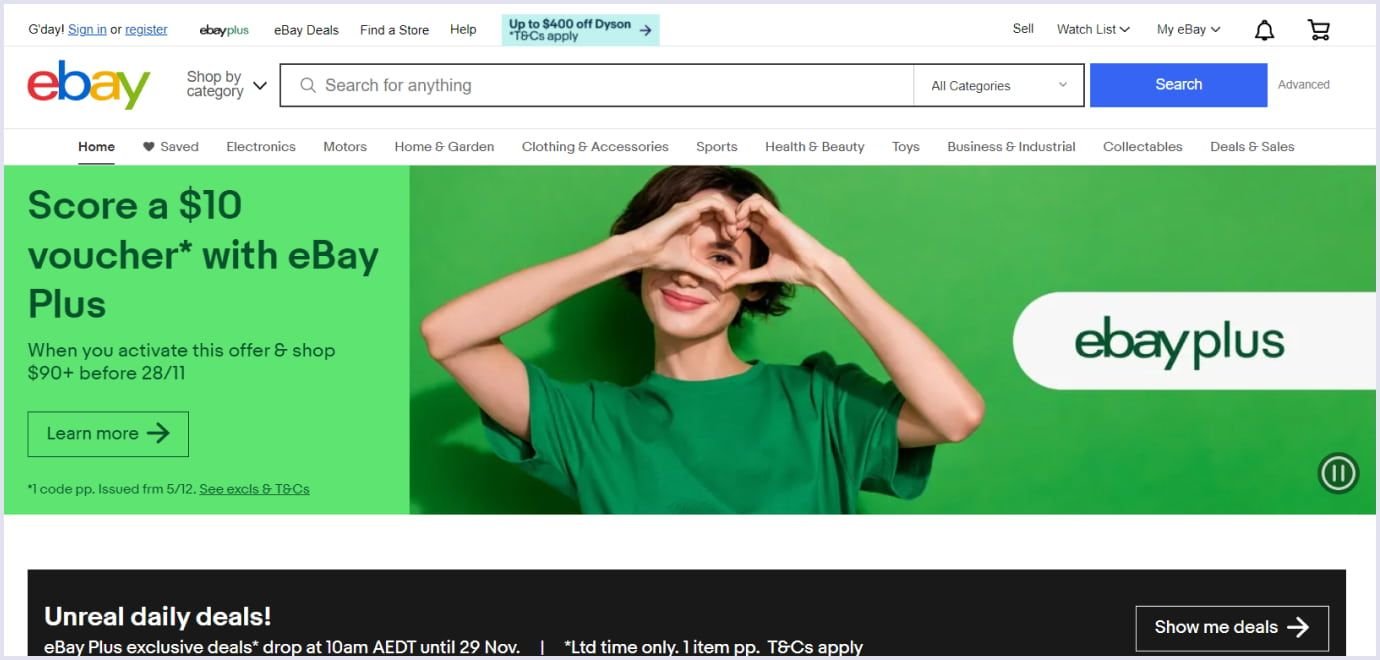Open the shopping cart icon
This screenshot has height=660, width=1380.
tap(1319, 30)
